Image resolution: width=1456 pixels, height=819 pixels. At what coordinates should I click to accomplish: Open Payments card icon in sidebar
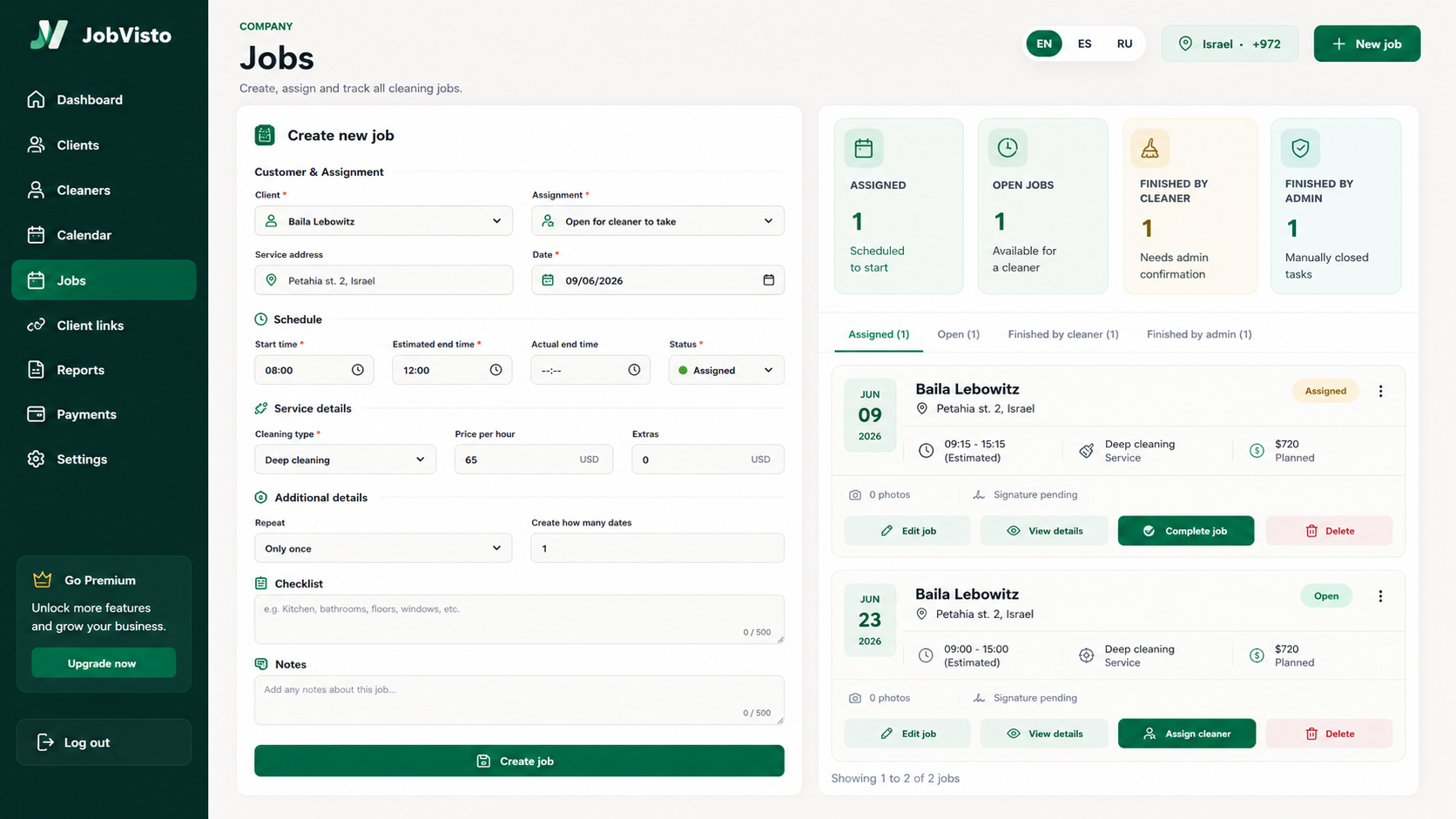click(36, 414)
